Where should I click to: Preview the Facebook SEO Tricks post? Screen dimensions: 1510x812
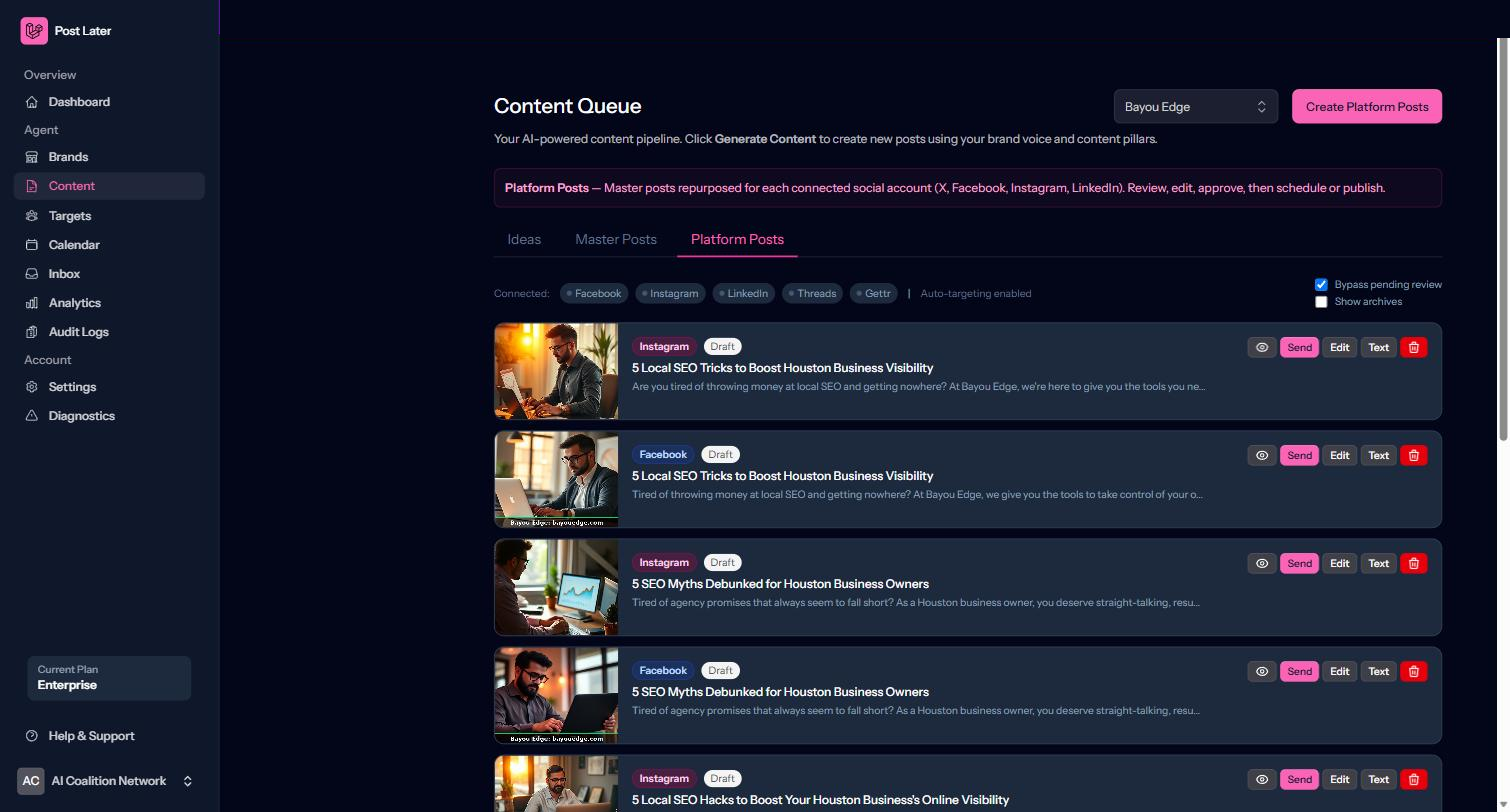[x=1262, y=455]
